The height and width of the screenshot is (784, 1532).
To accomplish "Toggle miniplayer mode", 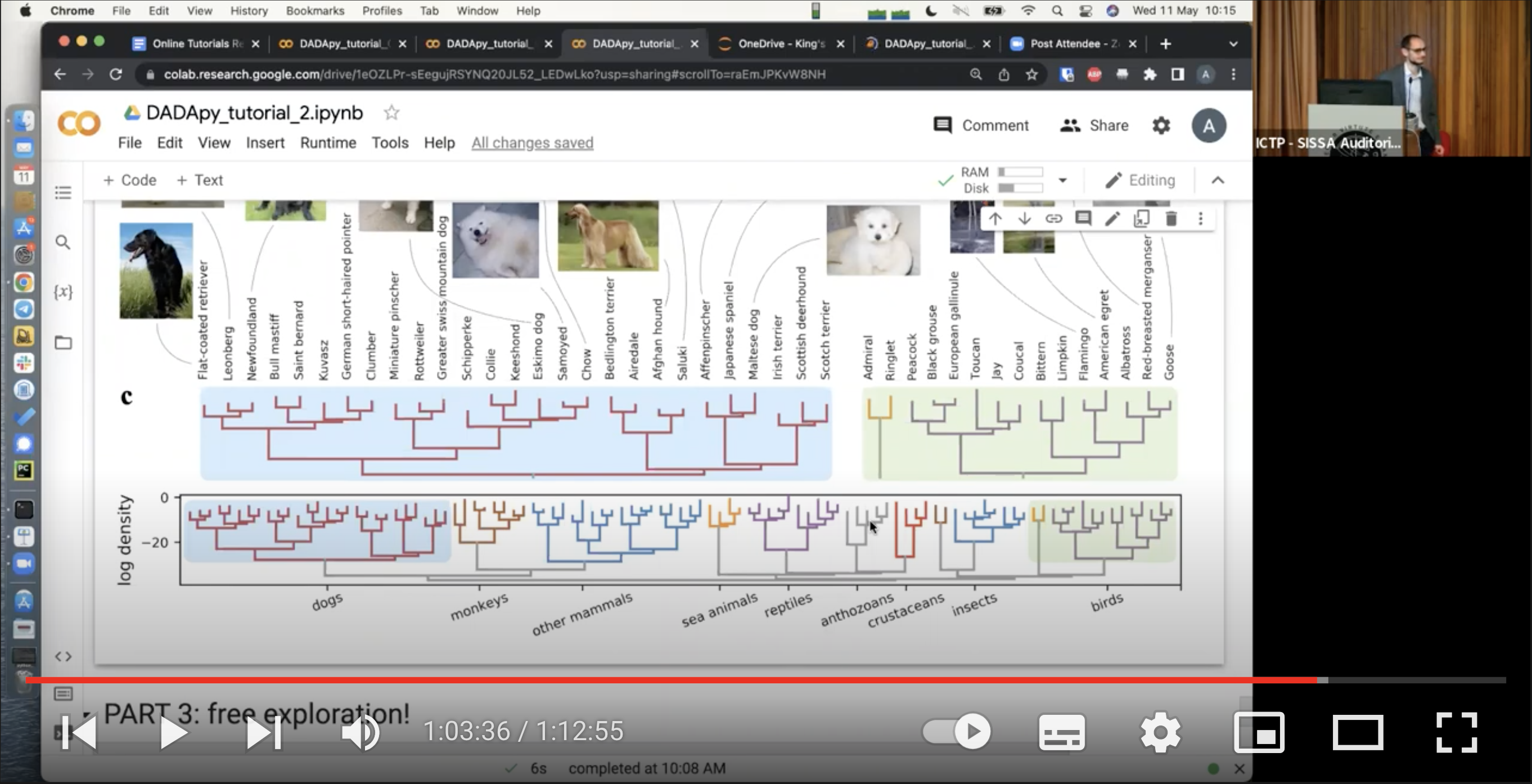I will (1259, 732).
